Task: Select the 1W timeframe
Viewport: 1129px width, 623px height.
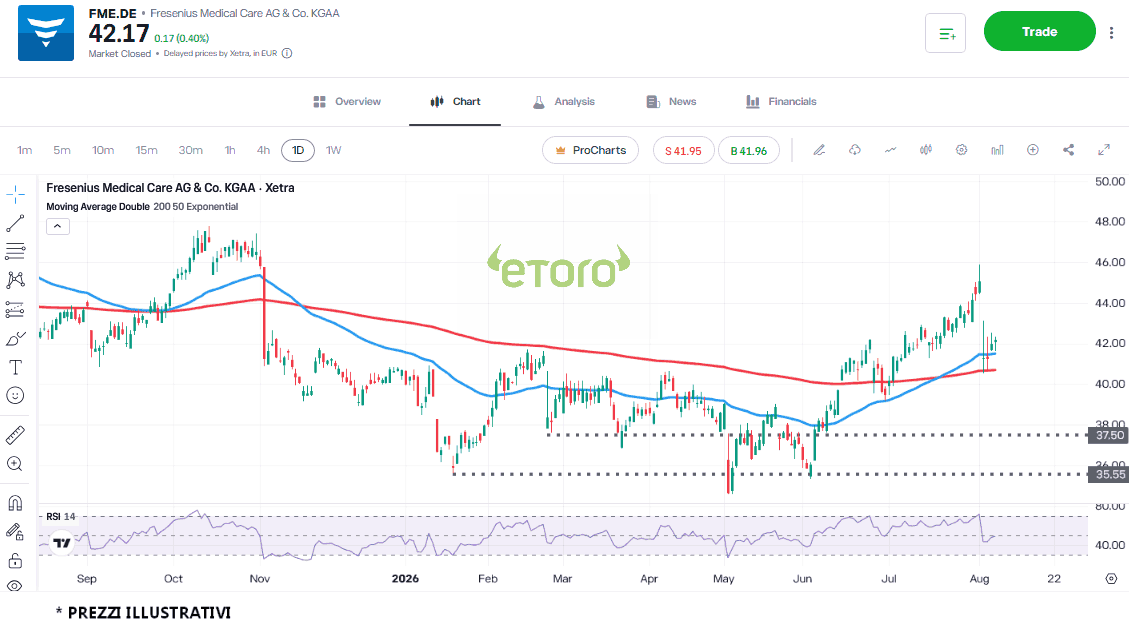Action: coord(333,151)
